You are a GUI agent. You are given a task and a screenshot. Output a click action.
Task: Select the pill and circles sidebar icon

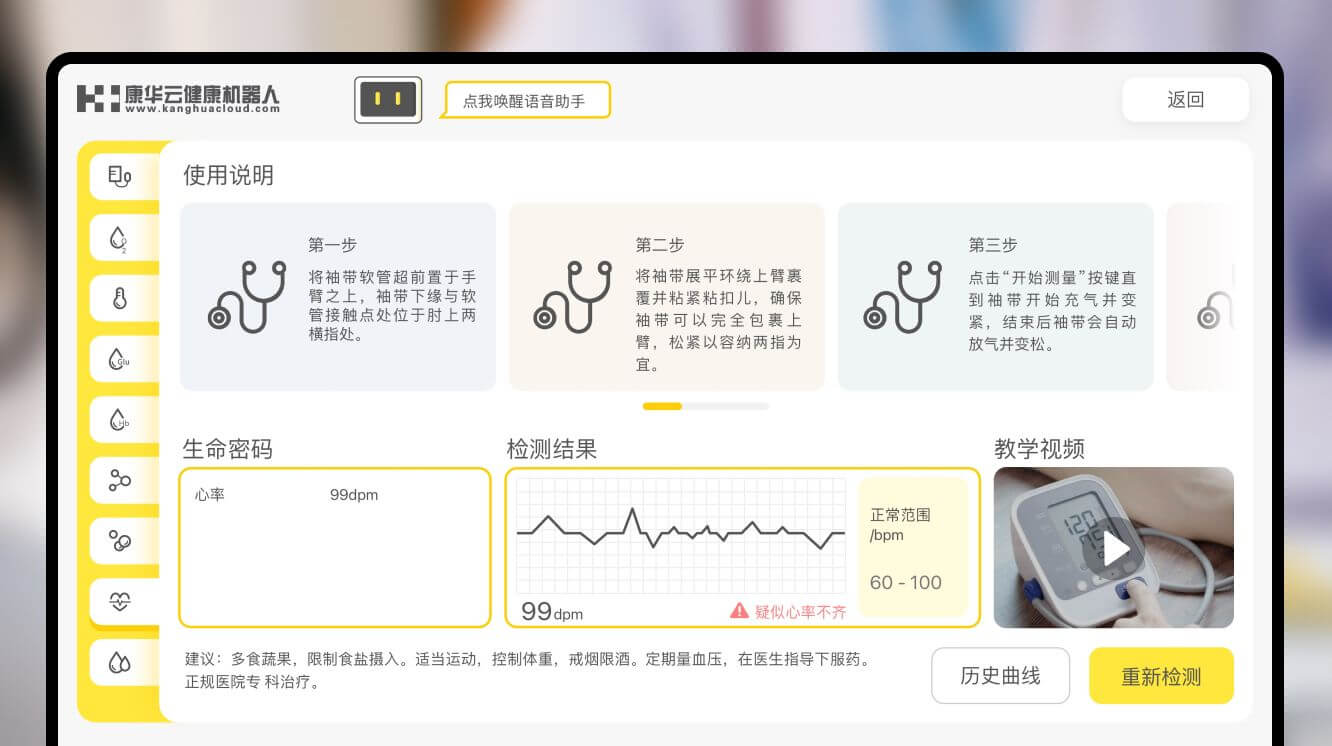click(x=120, y=541)
